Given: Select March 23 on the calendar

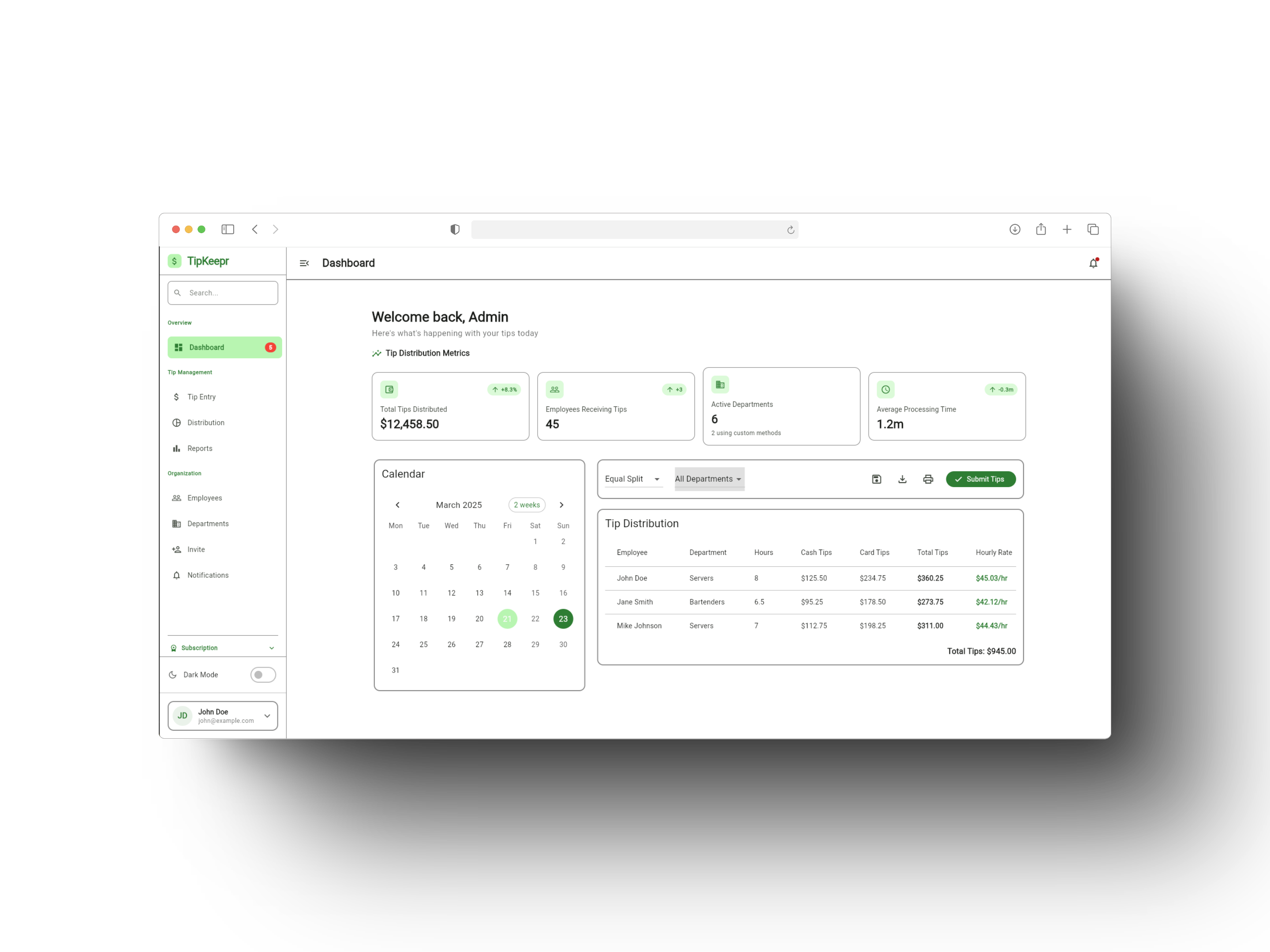Looking at the screenshot, I should coord(563,619).
